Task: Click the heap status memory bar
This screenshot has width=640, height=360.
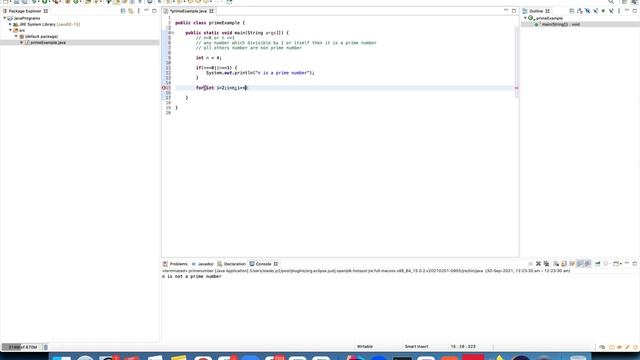Action: tap(21, 347)
